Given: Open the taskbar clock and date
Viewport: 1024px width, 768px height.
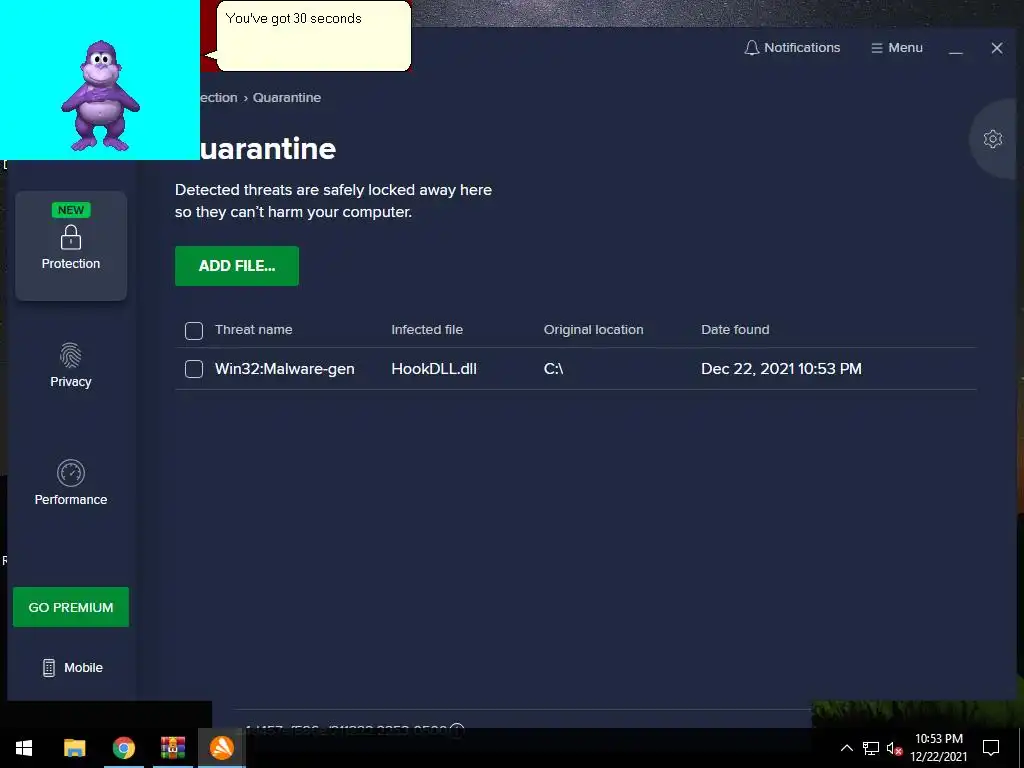Looking at the screenshot, I should pos(939,748).
